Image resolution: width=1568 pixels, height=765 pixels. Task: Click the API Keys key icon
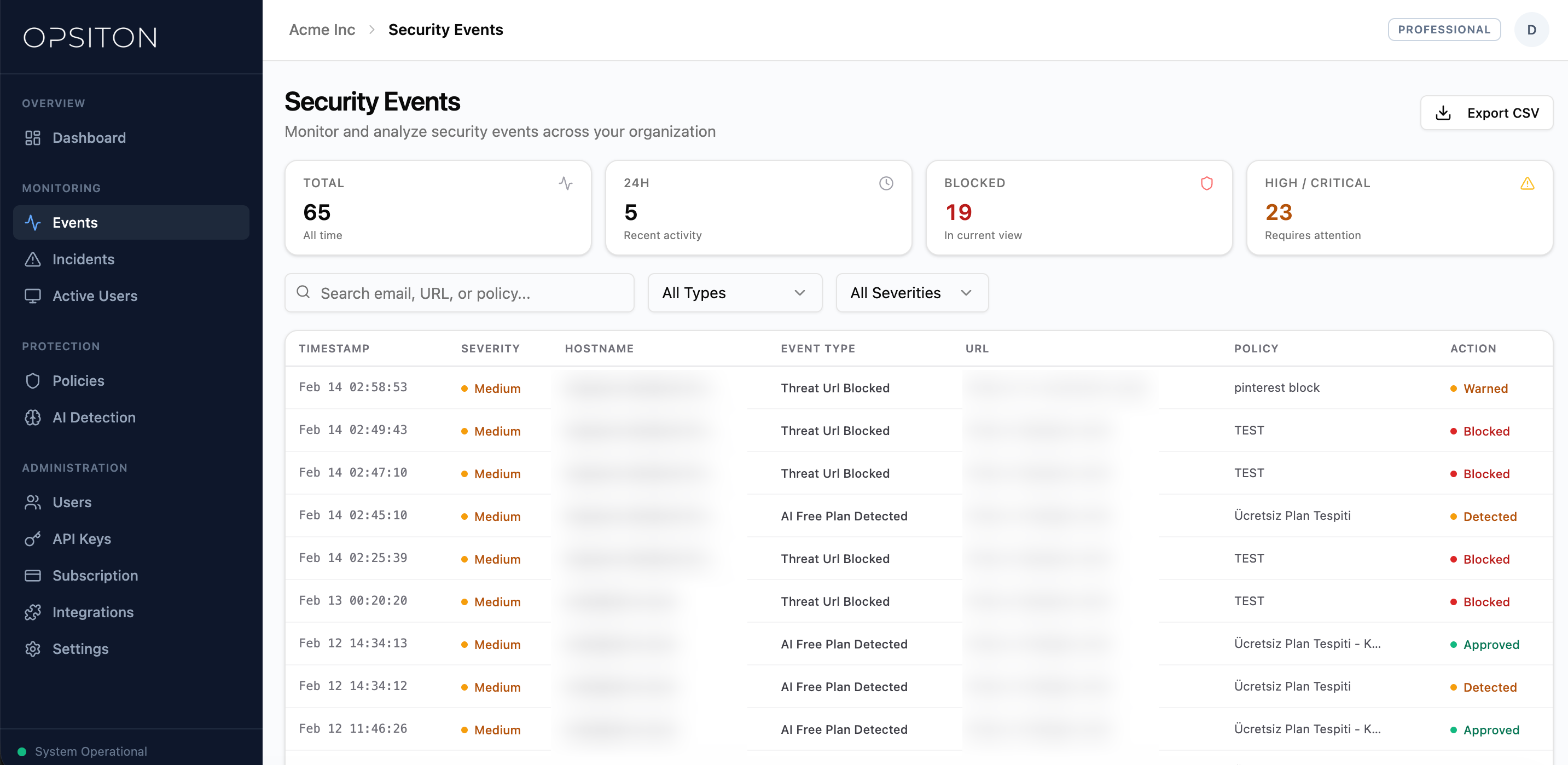[x=33, y=538]
